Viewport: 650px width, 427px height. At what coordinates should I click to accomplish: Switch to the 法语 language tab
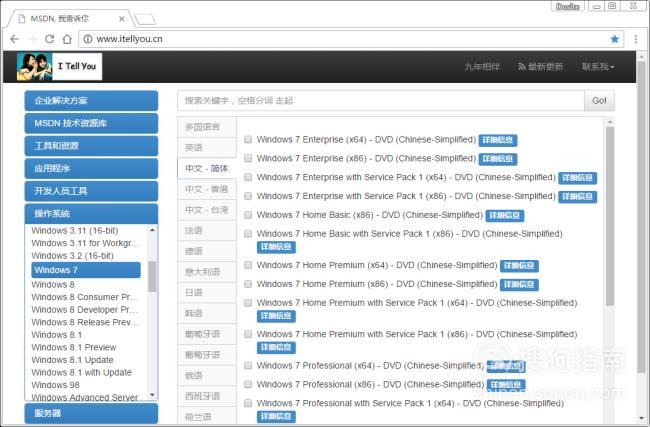(207, 230)
